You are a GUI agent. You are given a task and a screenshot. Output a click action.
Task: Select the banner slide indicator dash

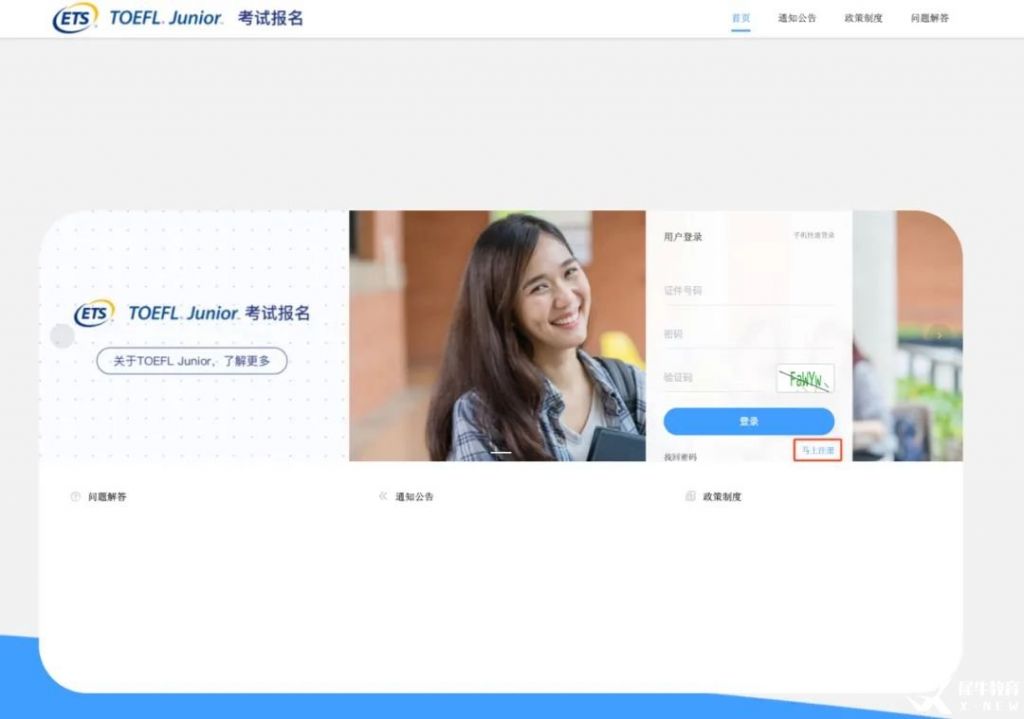coord(501,452)
